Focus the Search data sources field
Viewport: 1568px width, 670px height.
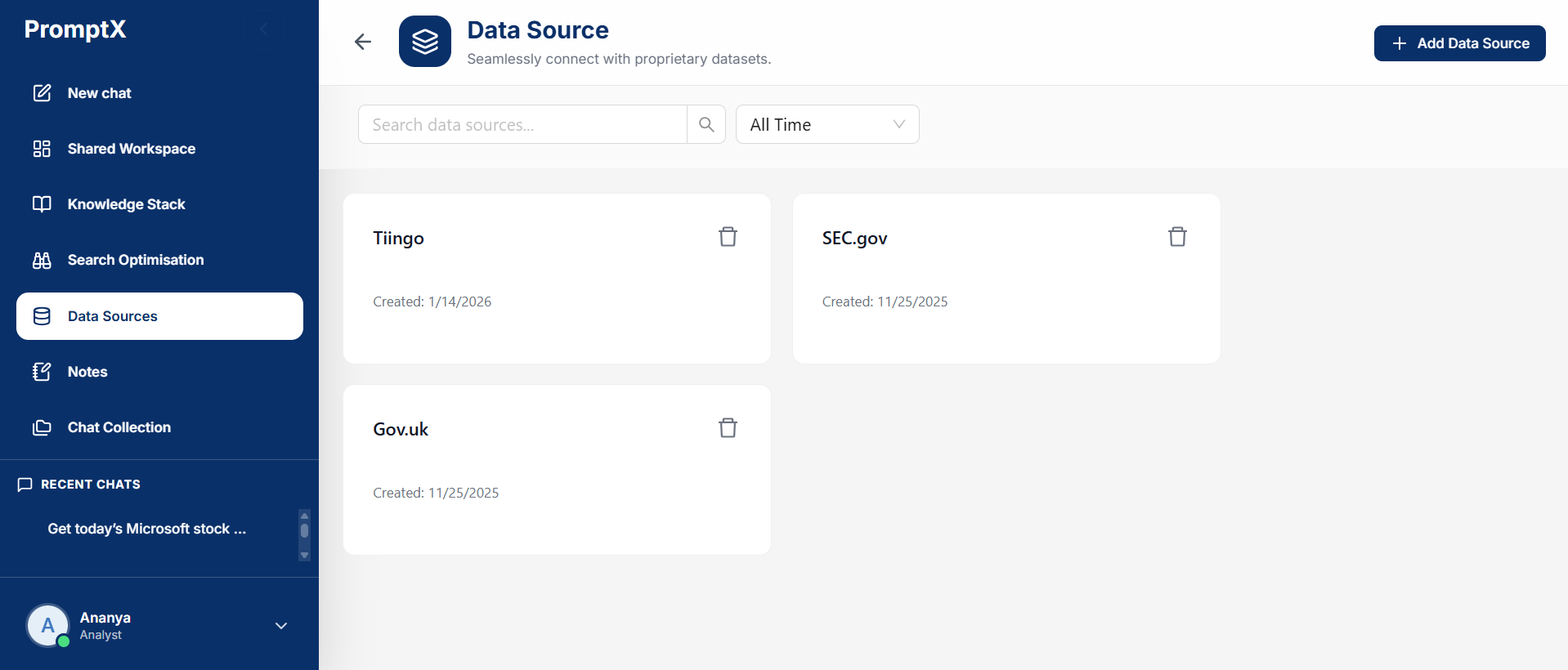[523, 124]
